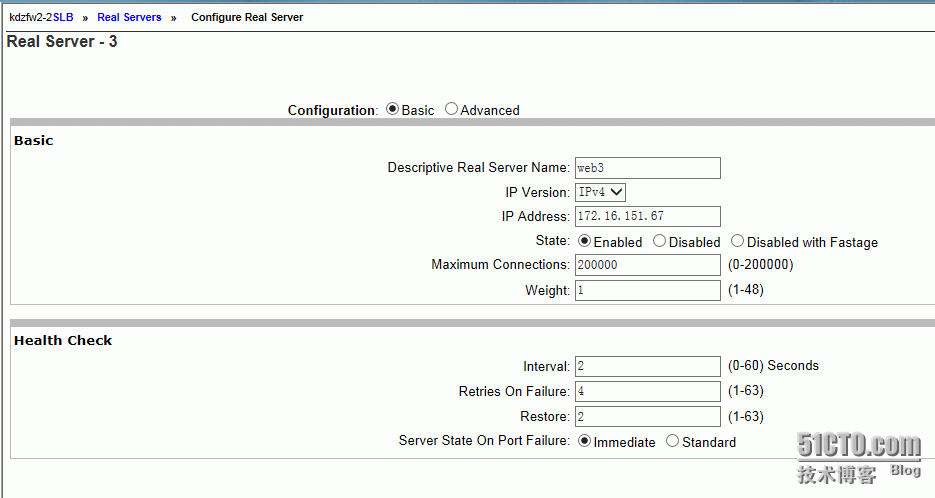Image resolution: width=935 pixels, height=498 pixels.
Task: Click the health check Interval field
Action: coord(648,366)
